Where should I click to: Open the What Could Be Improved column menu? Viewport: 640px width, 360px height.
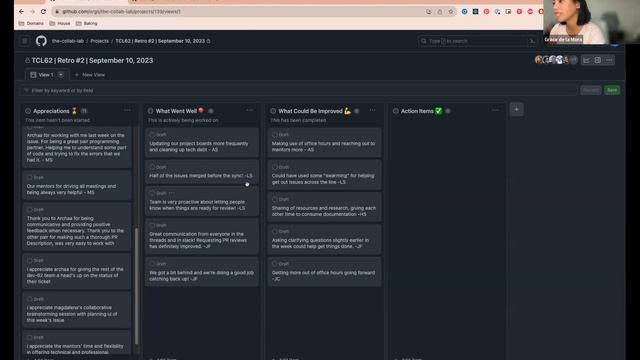[x=372, y=110]
